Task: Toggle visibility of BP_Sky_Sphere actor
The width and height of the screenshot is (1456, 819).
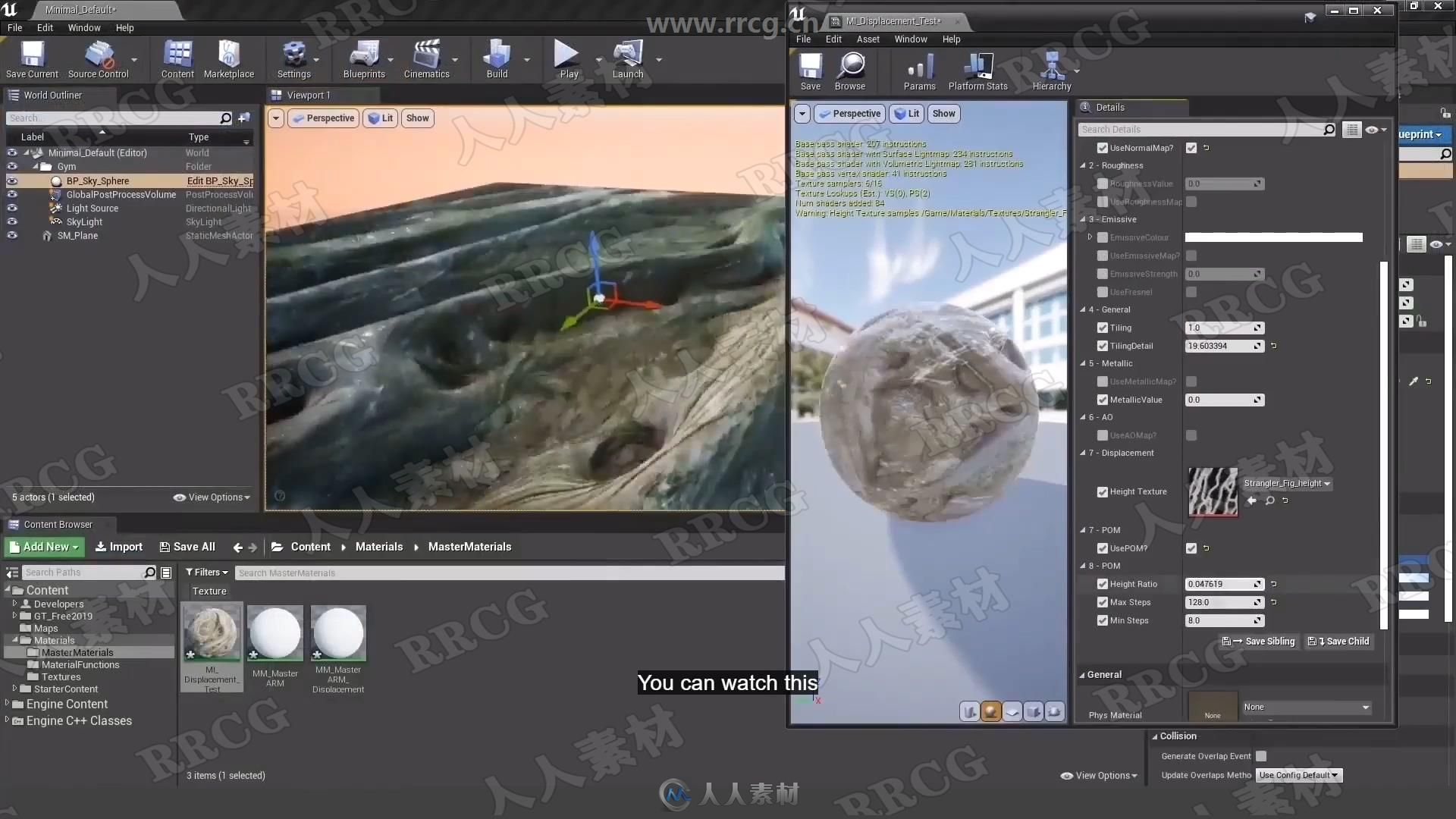Action: click(x=12, y=181)
